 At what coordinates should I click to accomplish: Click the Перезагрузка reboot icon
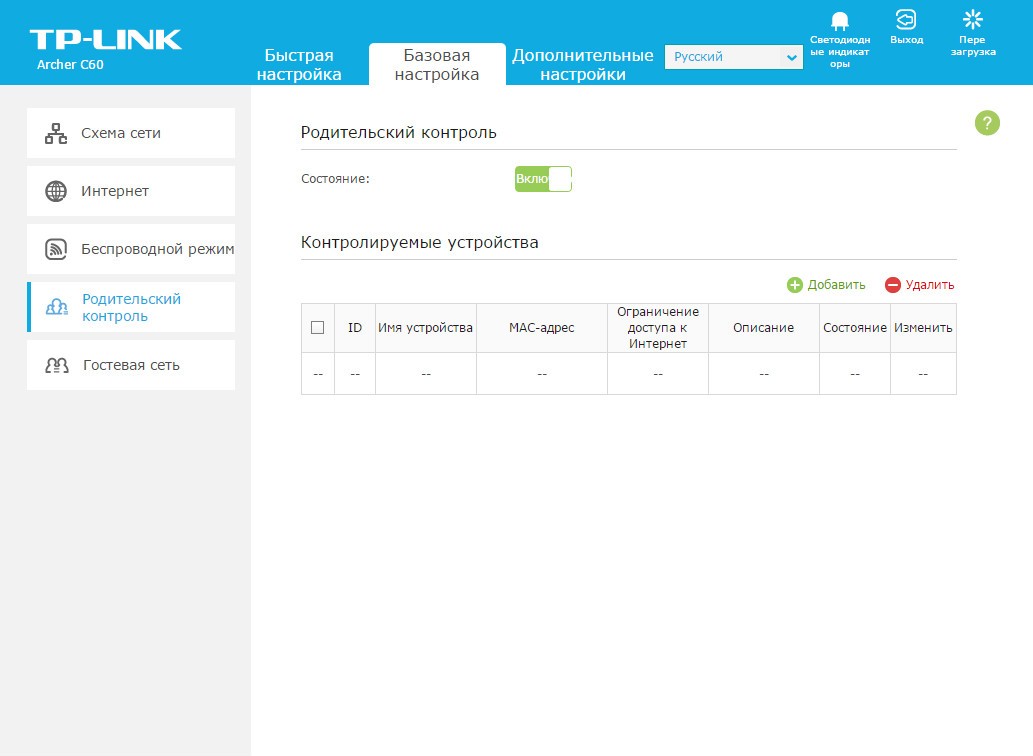pos(972,20)
